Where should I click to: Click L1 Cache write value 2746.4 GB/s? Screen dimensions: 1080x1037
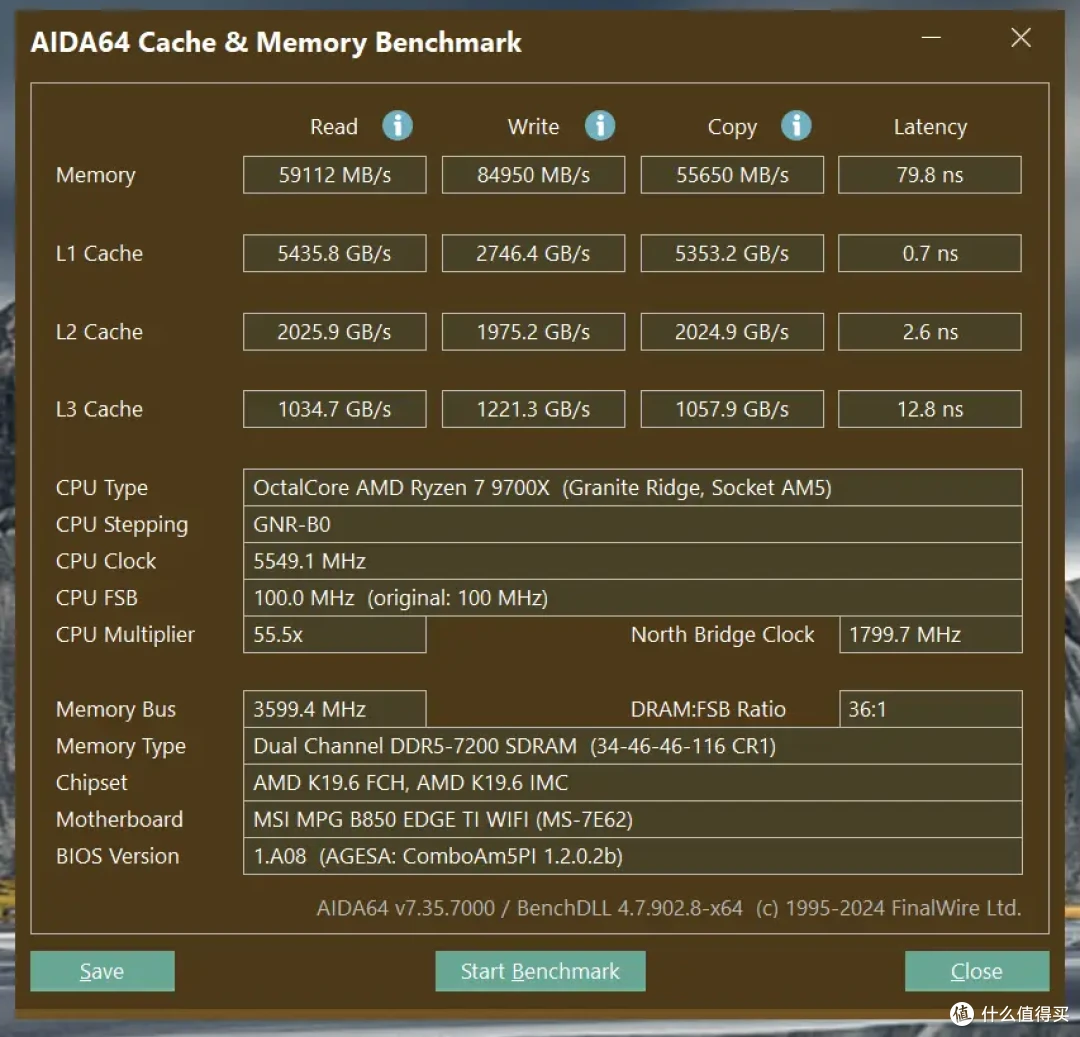[x=533, y=253]
